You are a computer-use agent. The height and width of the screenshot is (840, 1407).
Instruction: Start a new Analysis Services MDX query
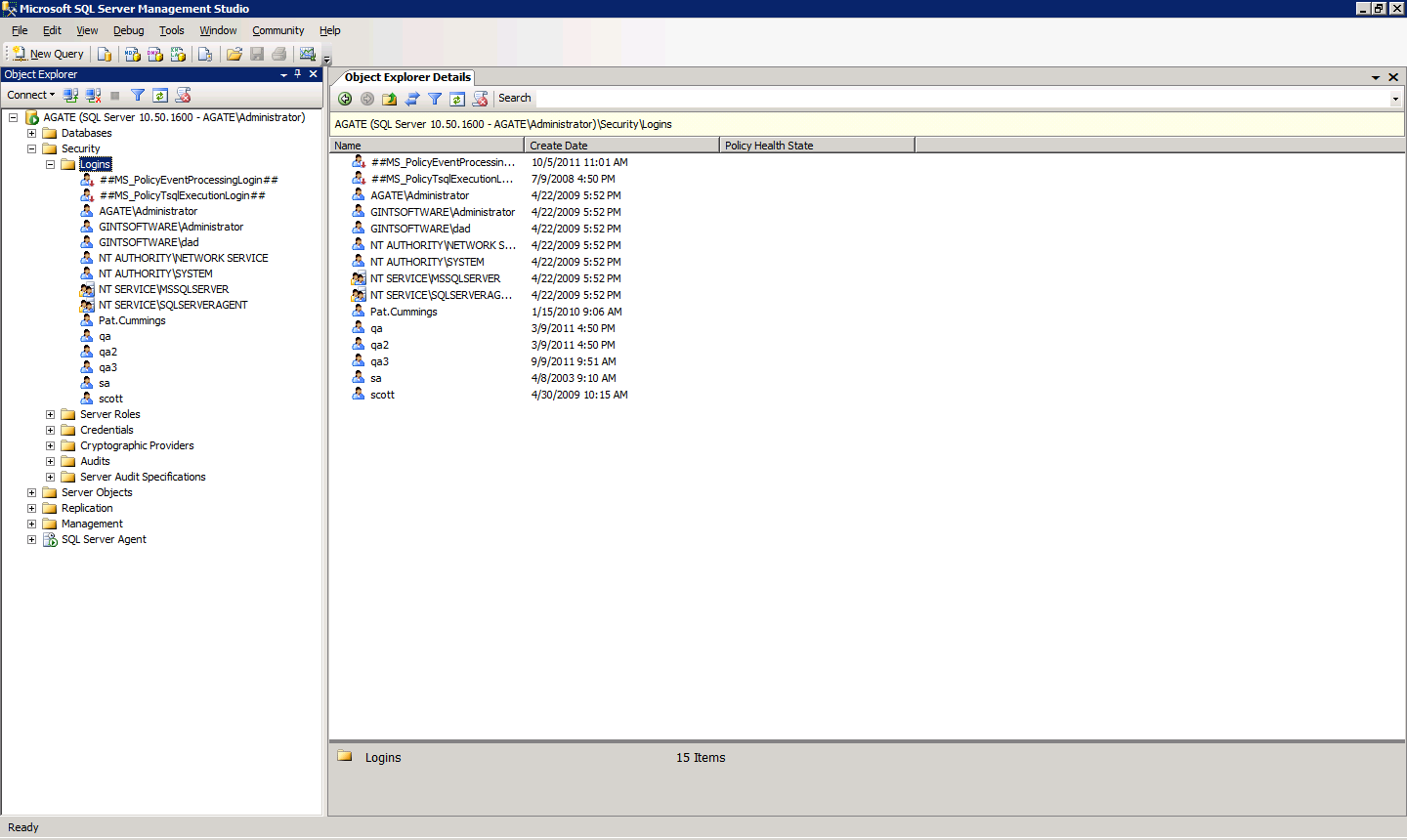133,54
